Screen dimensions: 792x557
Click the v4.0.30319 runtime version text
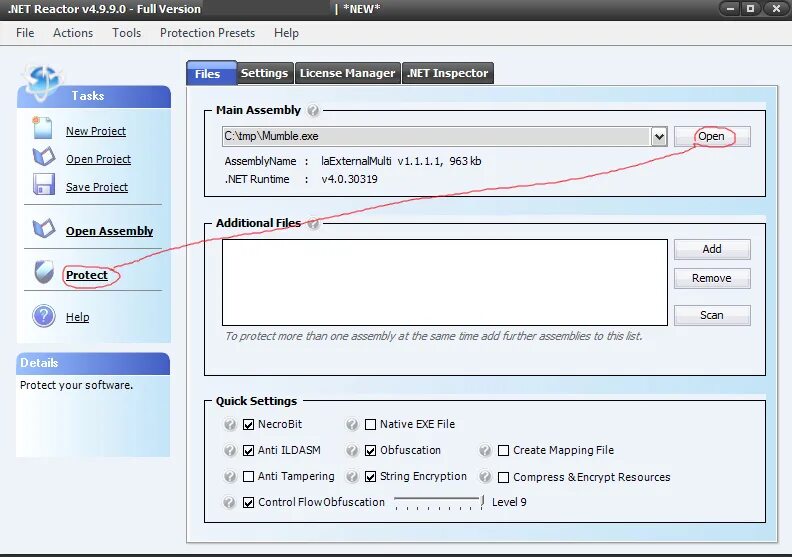tap(350, 179)
